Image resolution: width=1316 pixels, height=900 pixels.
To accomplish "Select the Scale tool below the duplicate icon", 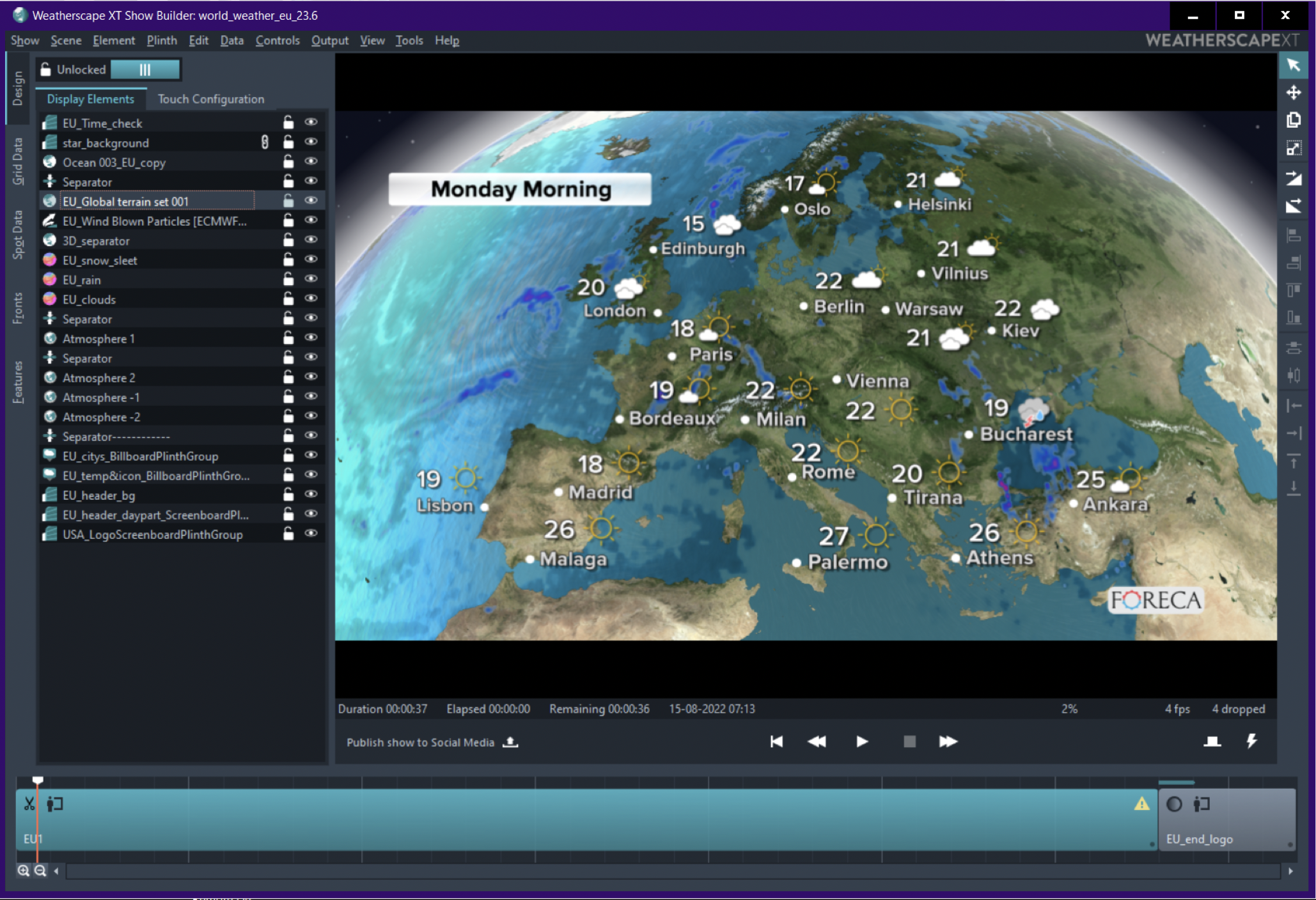I will pyautogui.click(x=1294, y=147).
